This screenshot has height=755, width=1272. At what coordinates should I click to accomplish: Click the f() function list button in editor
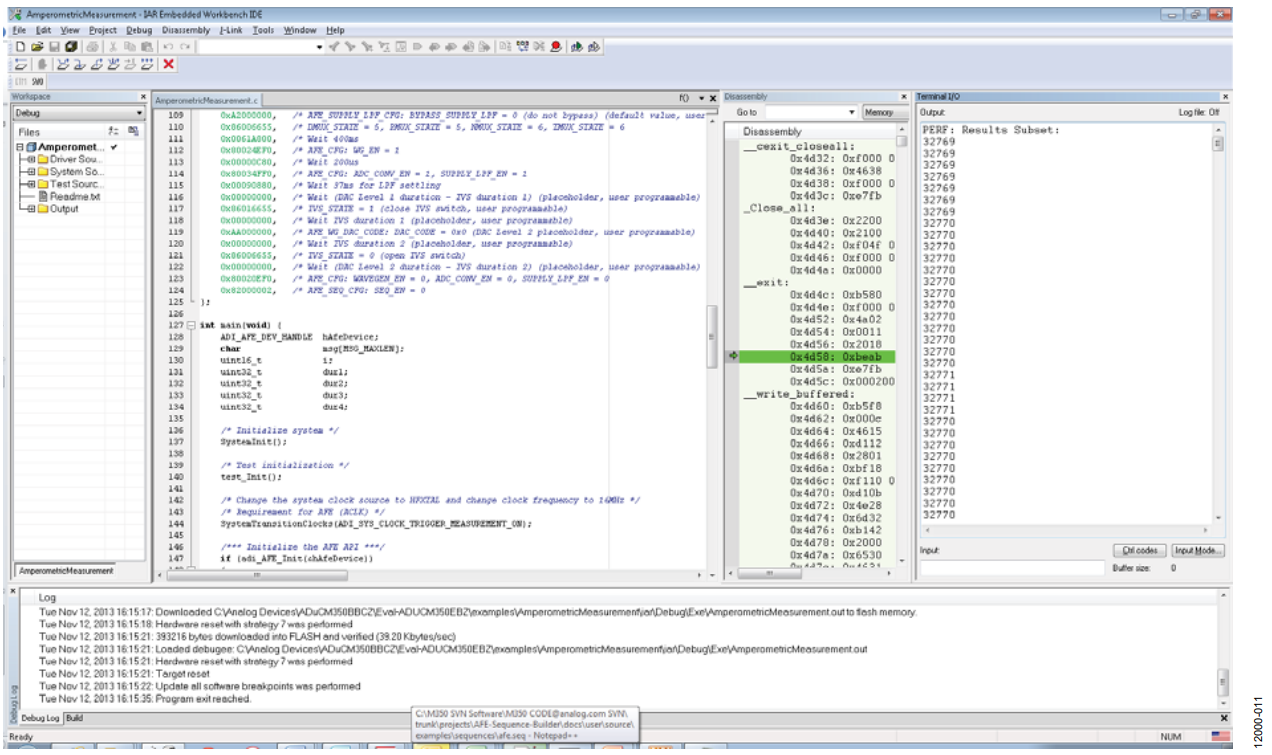pos(684,98)
